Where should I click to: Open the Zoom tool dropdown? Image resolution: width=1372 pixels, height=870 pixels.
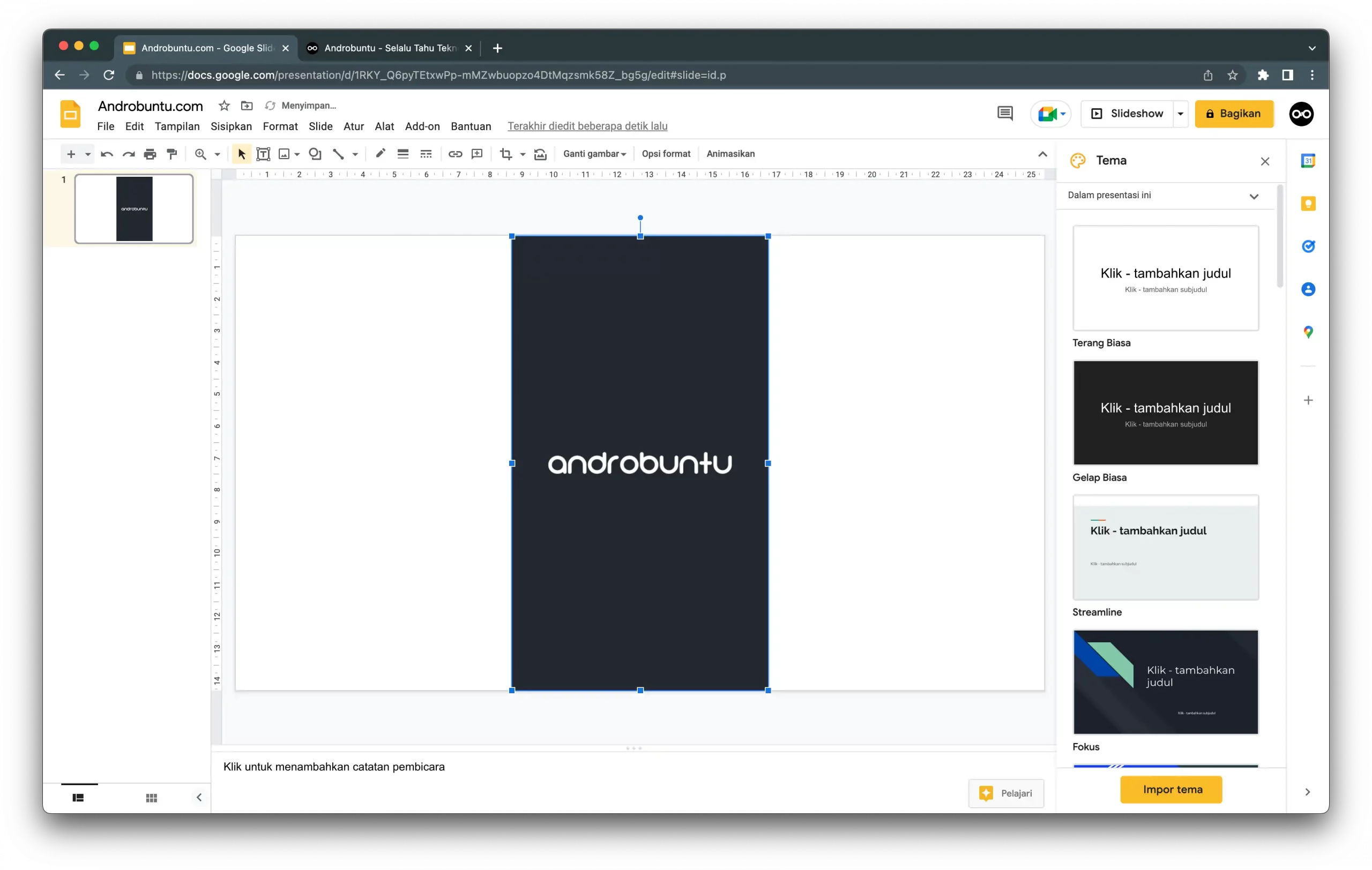(x=217, y=154)
